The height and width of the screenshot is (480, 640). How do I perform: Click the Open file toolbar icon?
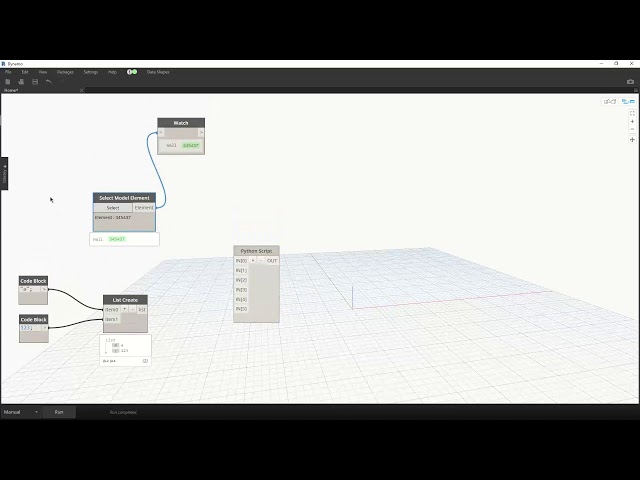click(21, 82)
